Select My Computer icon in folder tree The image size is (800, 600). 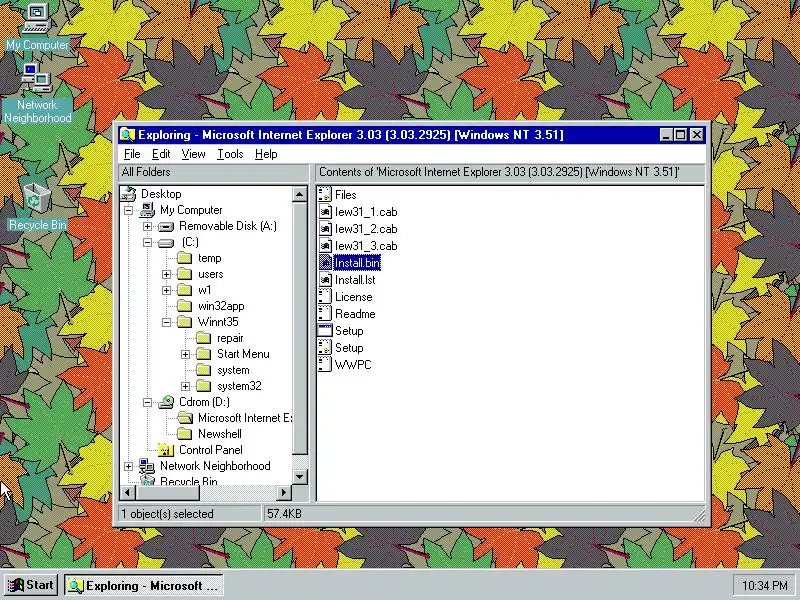148,210
